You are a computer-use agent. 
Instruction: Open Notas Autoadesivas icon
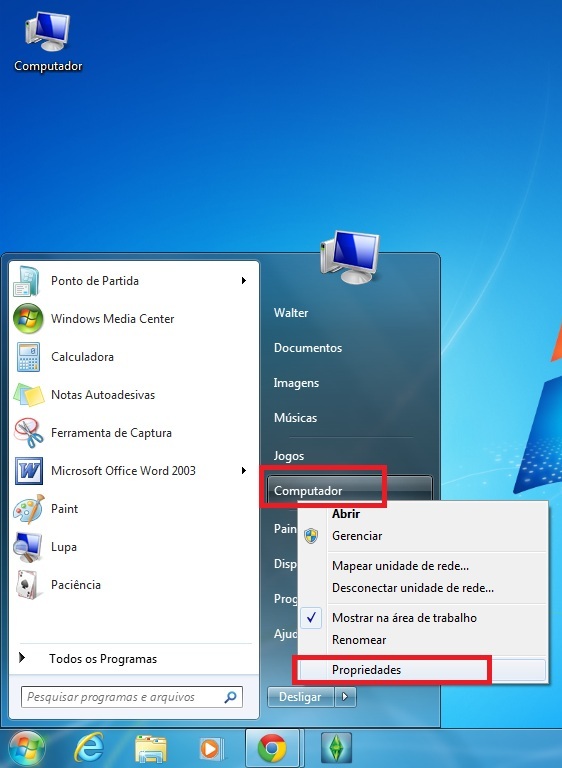(x=29, y=395)
